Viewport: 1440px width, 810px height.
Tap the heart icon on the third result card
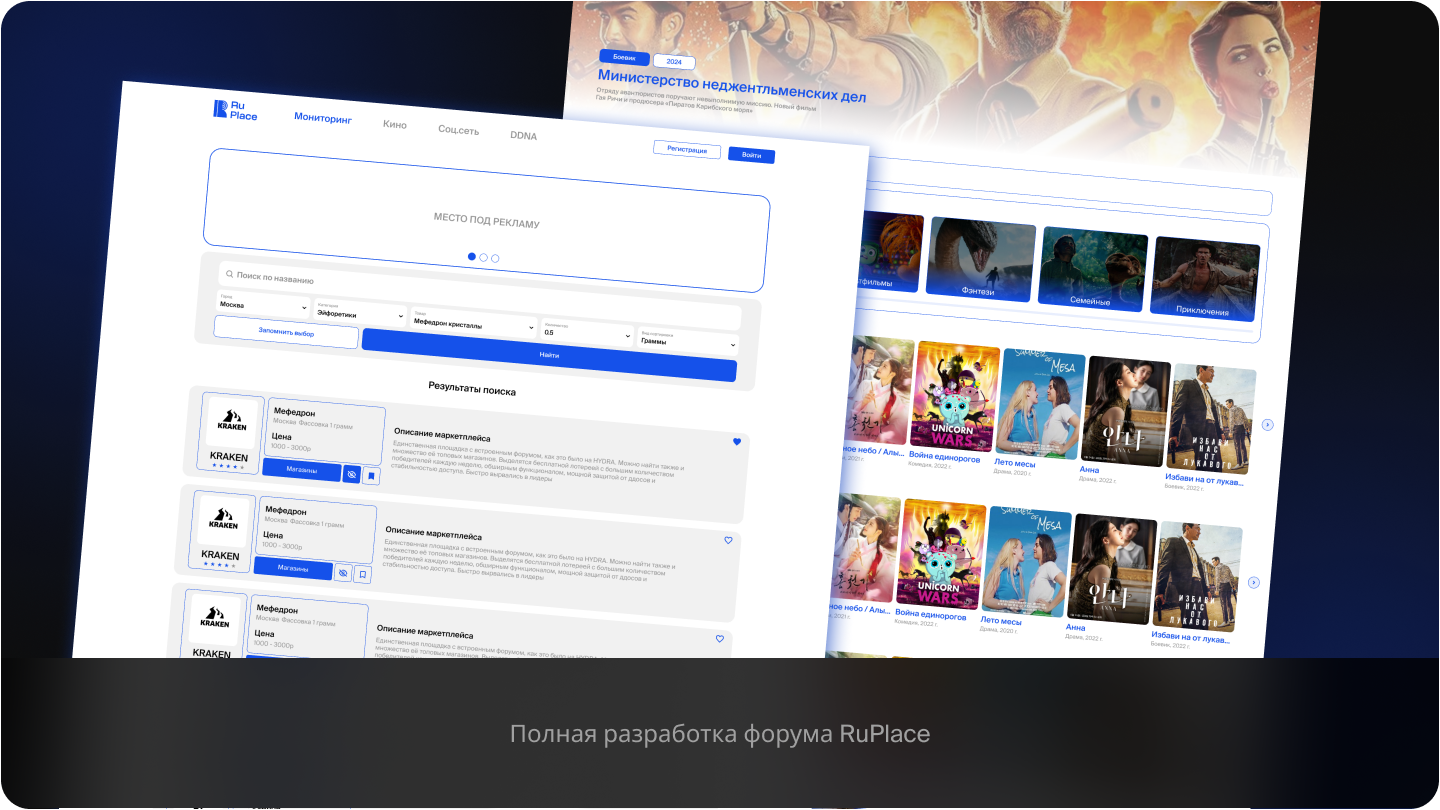(719, 638)
